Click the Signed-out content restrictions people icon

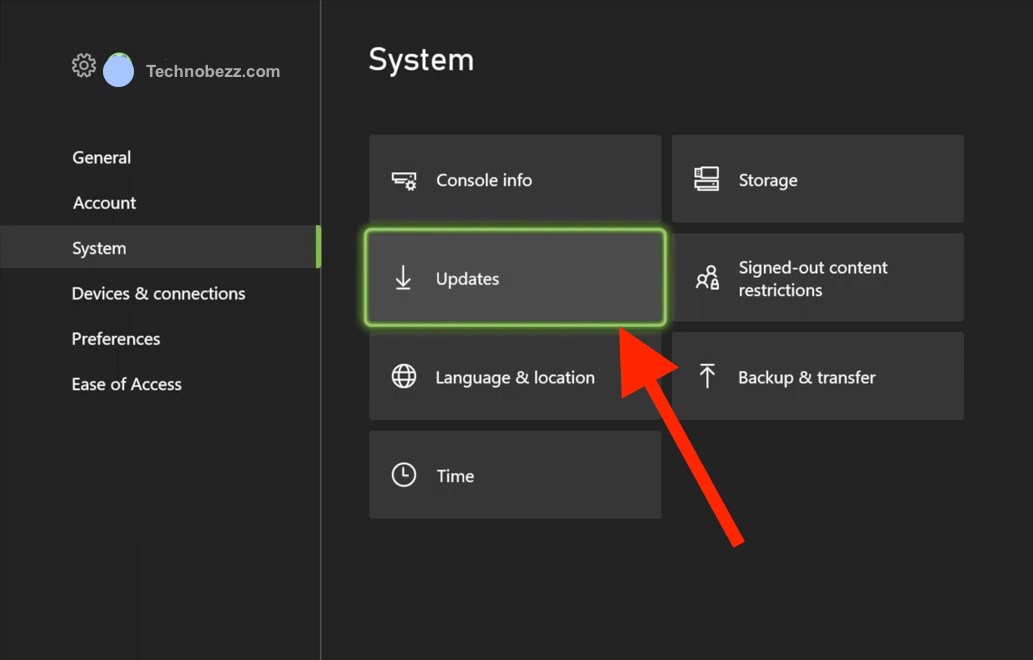click(707, 278)
